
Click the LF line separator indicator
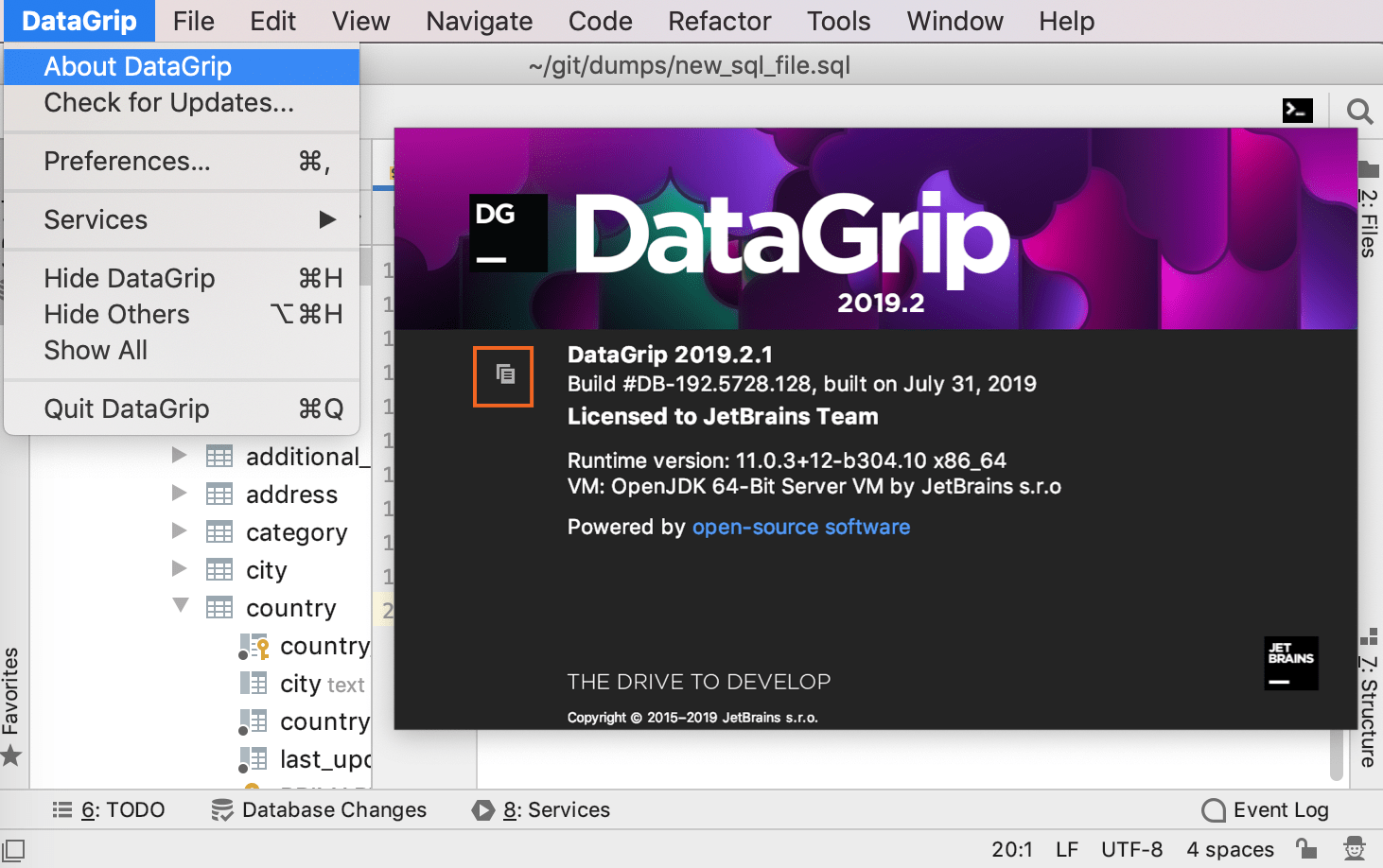coord(1067,849)
